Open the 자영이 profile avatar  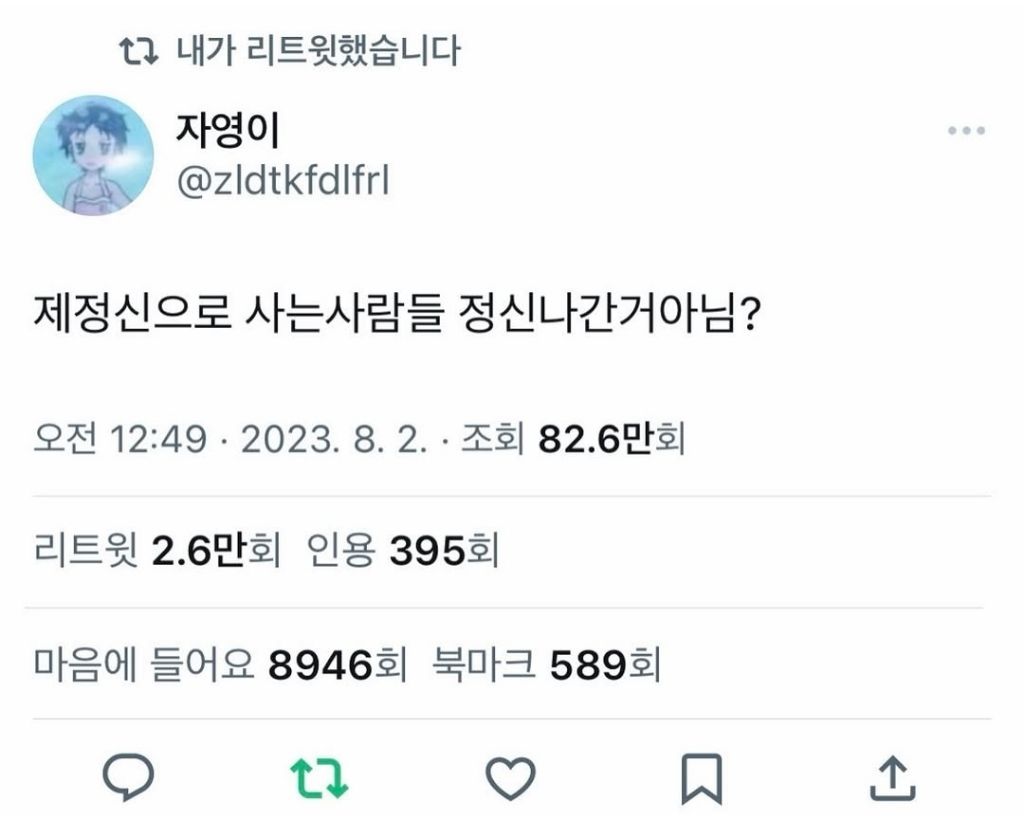tap(93, 155)
